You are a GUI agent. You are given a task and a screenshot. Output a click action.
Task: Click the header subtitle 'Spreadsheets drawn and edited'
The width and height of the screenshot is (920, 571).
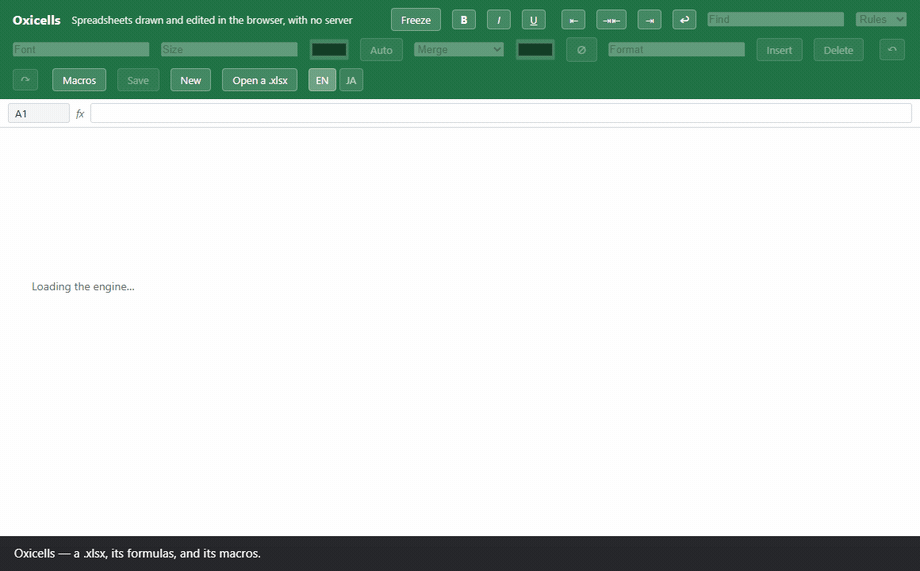(212, 20)
